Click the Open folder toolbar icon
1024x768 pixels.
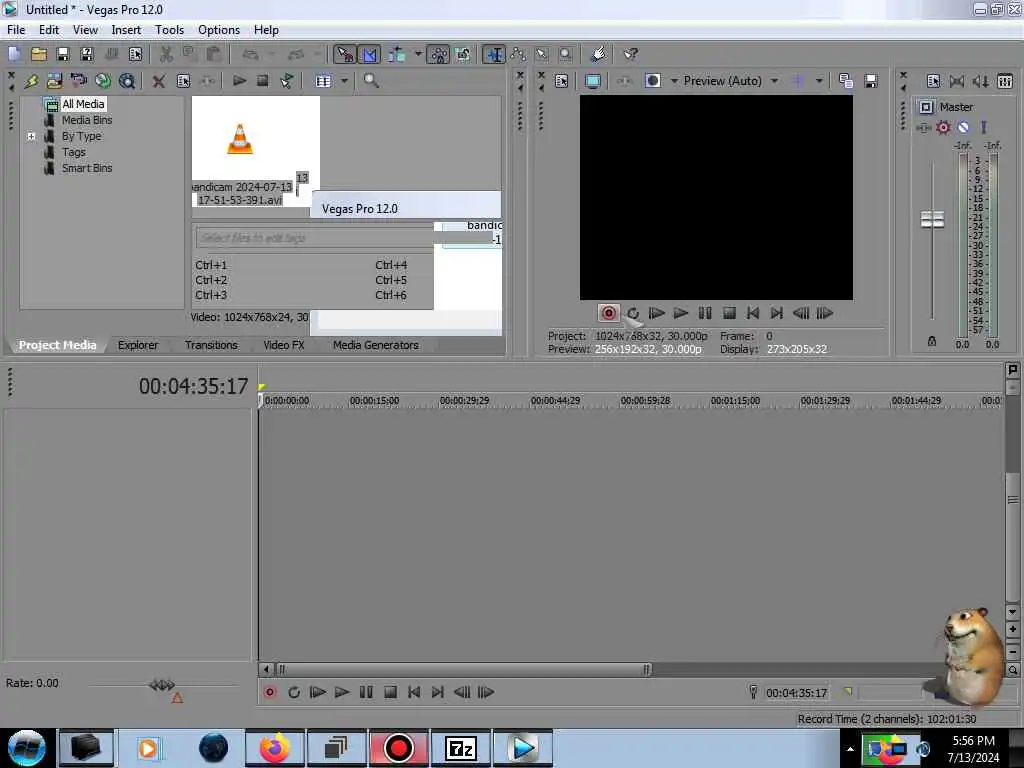(x=39, y=54)
